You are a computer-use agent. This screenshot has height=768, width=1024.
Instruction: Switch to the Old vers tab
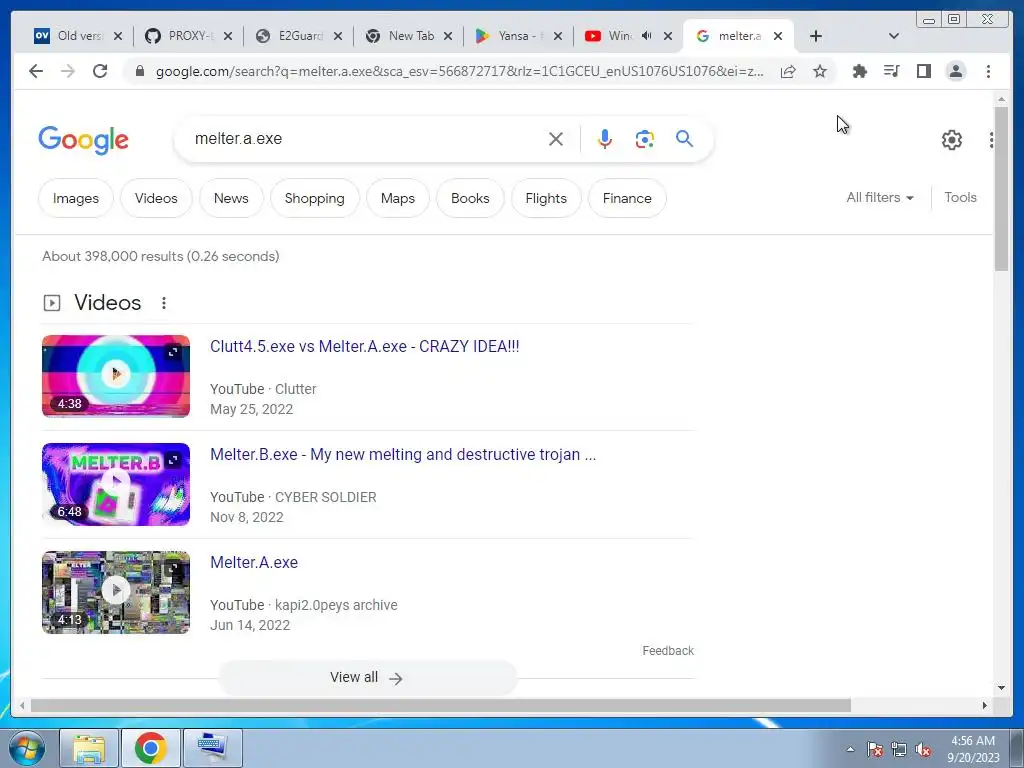(x=78, y=36)
